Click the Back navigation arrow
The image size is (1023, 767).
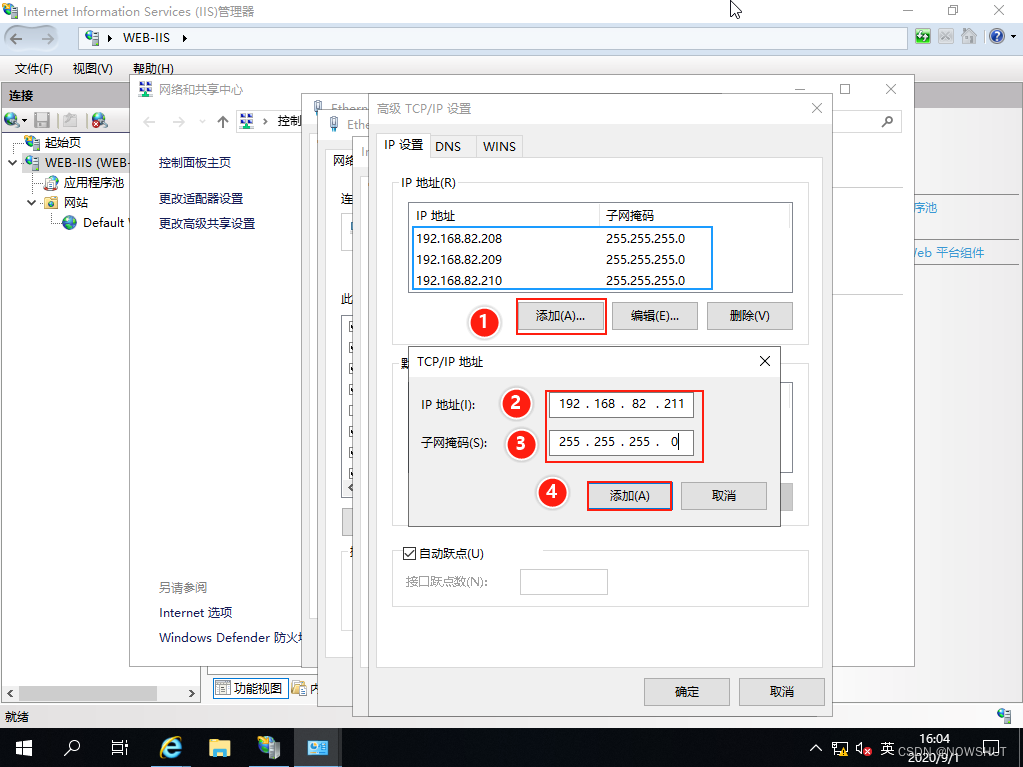[x=18, y=36]
